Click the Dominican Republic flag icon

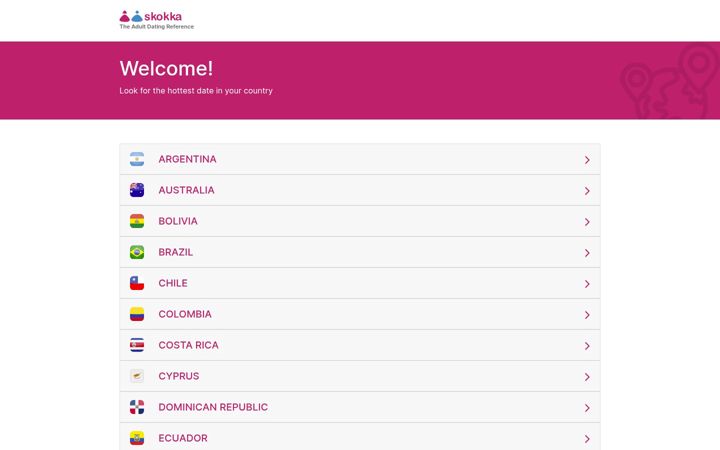[137, 407]
